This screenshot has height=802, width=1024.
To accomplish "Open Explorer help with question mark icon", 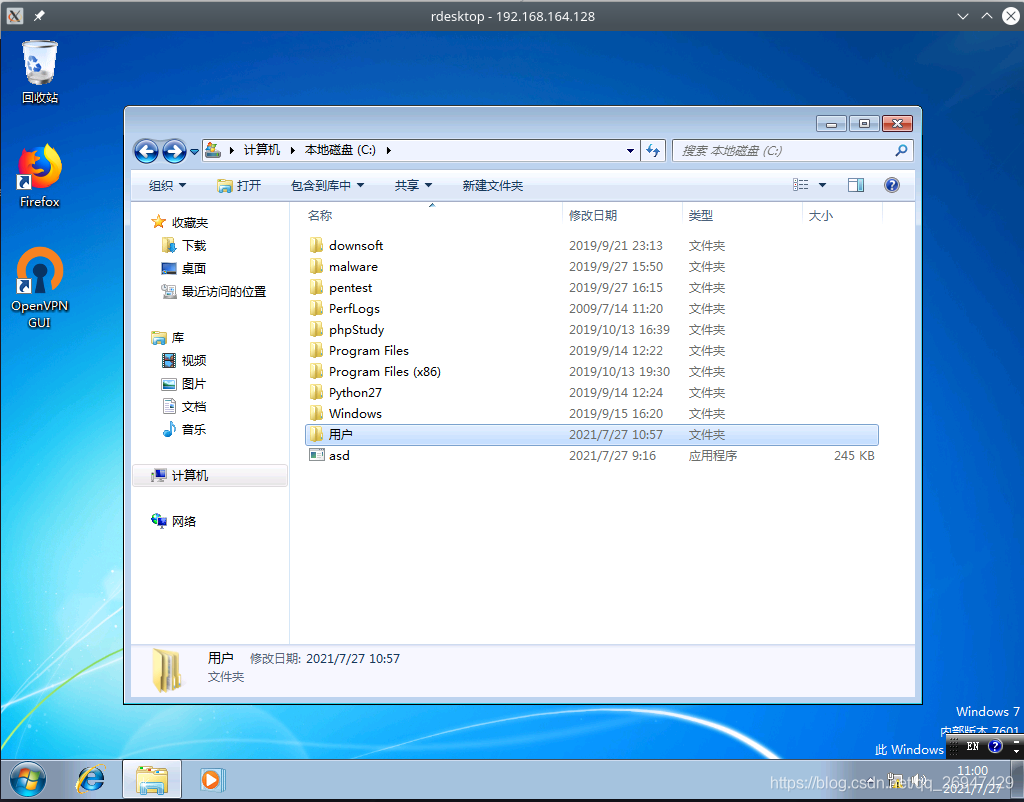I will (891, 185).
